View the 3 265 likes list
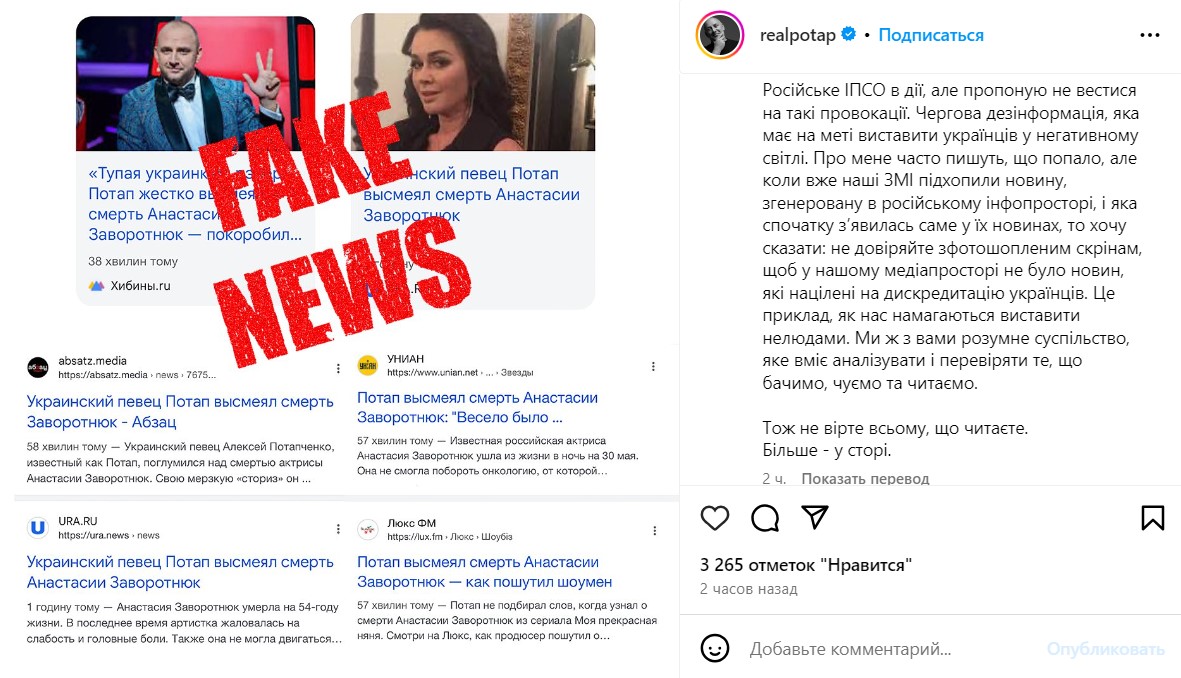The width and height of the screenshot is (1181, 678). tap(805, 564)
